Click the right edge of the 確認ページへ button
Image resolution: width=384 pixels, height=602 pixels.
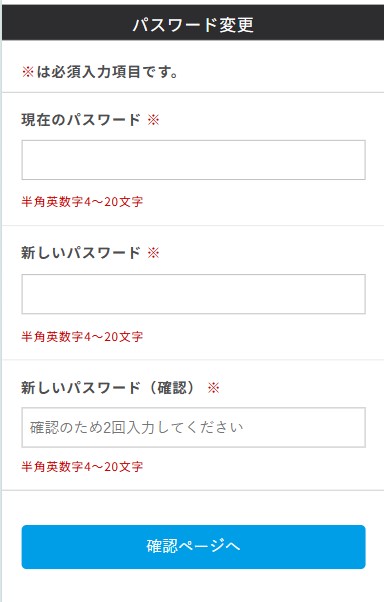[361, 547]
